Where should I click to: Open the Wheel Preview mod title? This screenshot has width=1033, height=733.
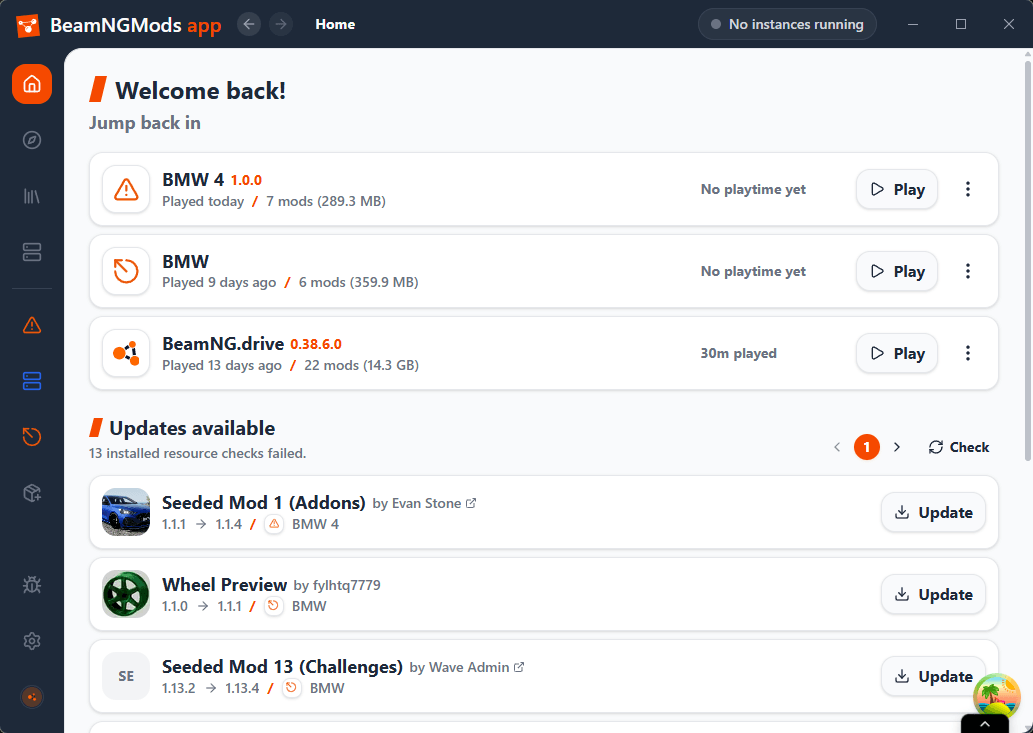(224, 585)
